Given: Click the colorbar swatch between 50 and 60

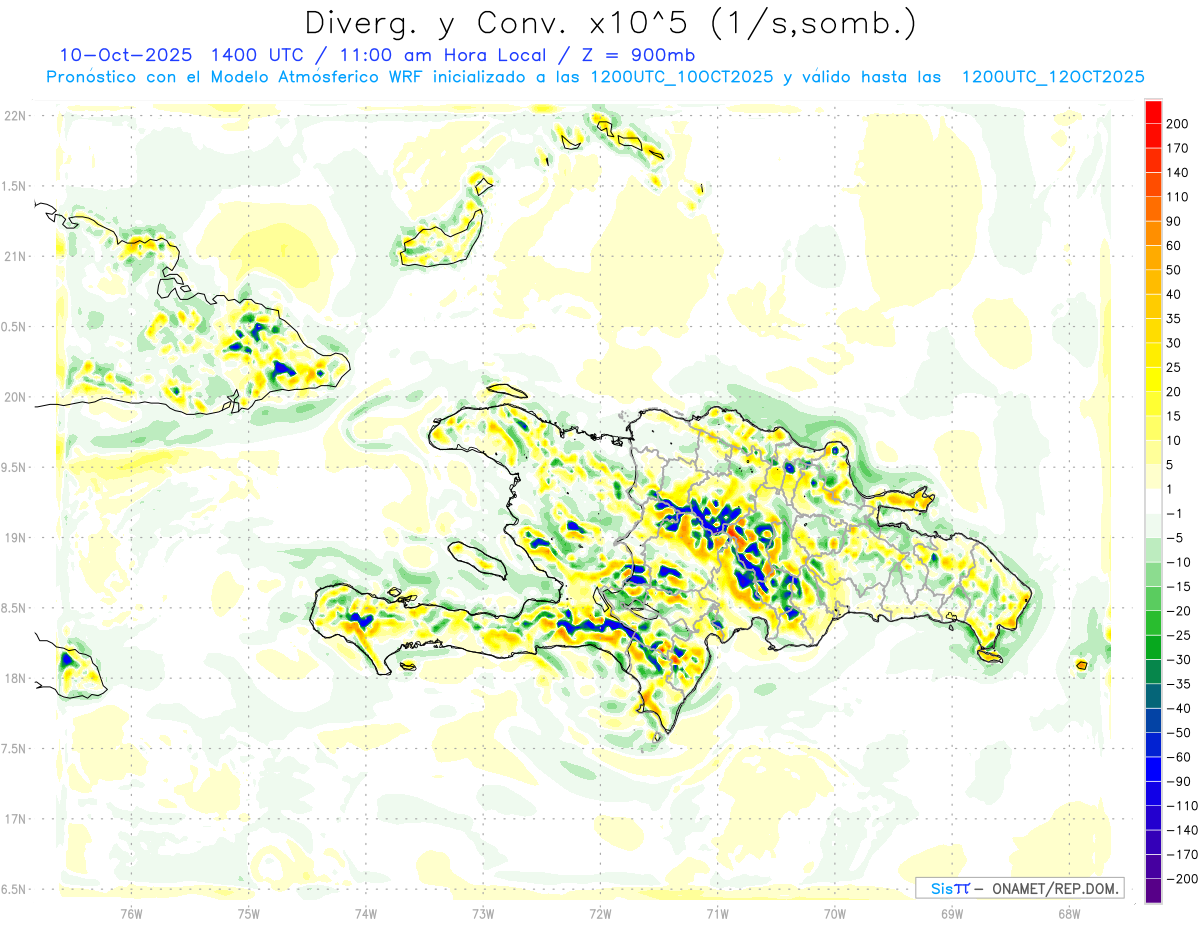Looking at the screenshot, I should coord(1153,257).
